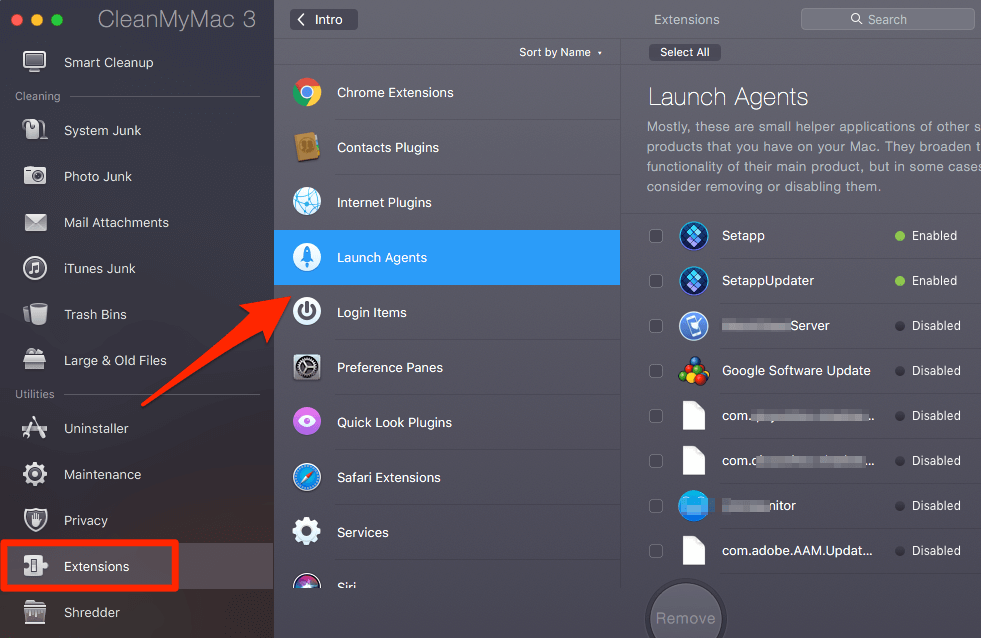Image resolution: width=981 pixels, height=638 pixels.
Task: Click the Setapp app icon
Action: point(694,236)
